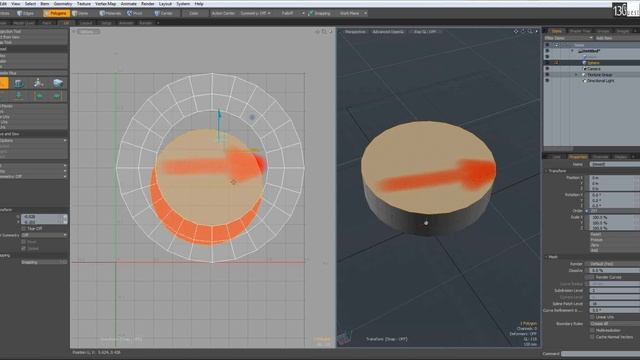Select the Camera item in item list

pos(594,69)
